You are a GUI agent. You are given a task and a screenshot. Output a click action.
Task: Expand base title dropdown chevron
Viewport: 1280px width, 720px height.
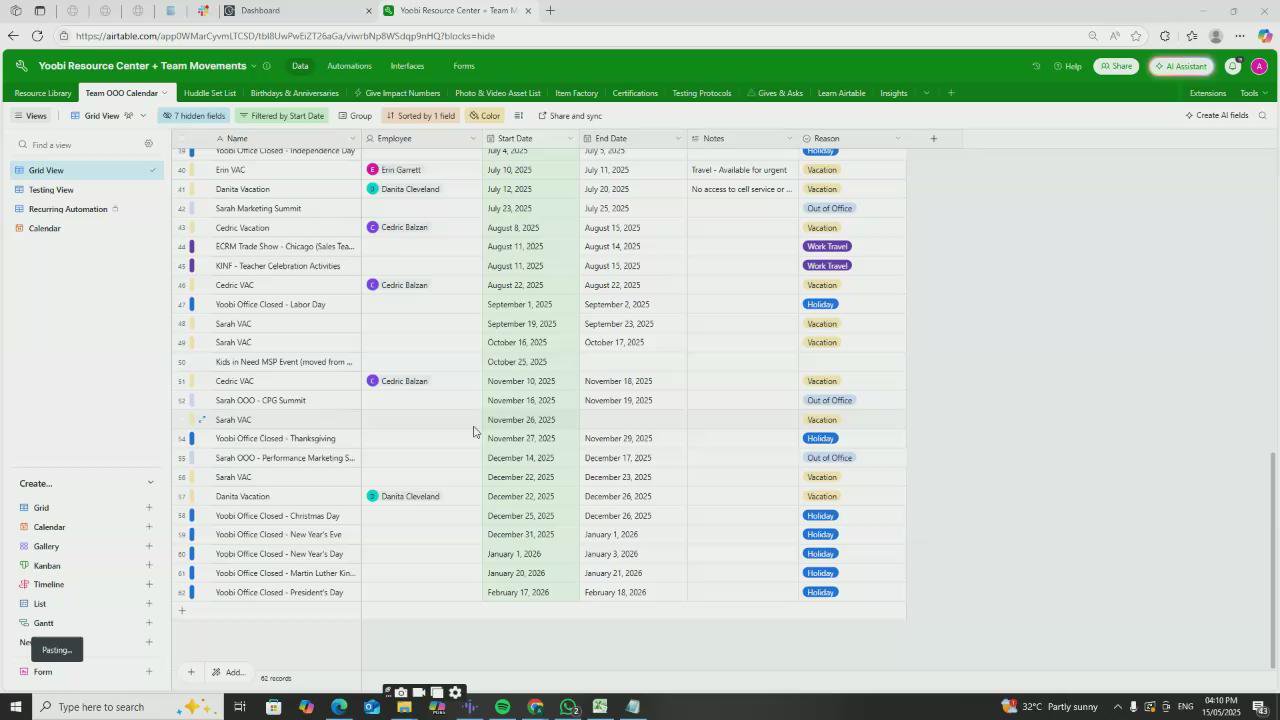coord(253,66)
